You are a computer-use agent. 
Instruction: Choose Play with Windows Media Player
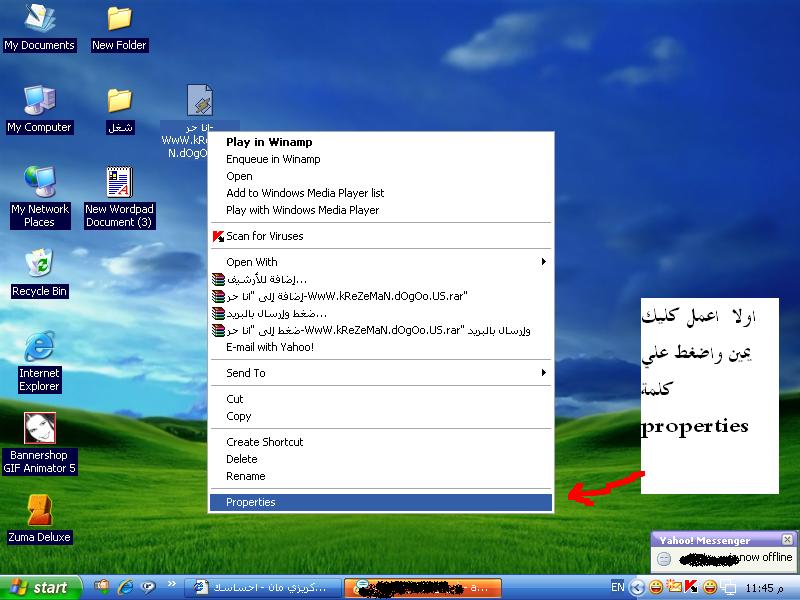tap(381, 210)
